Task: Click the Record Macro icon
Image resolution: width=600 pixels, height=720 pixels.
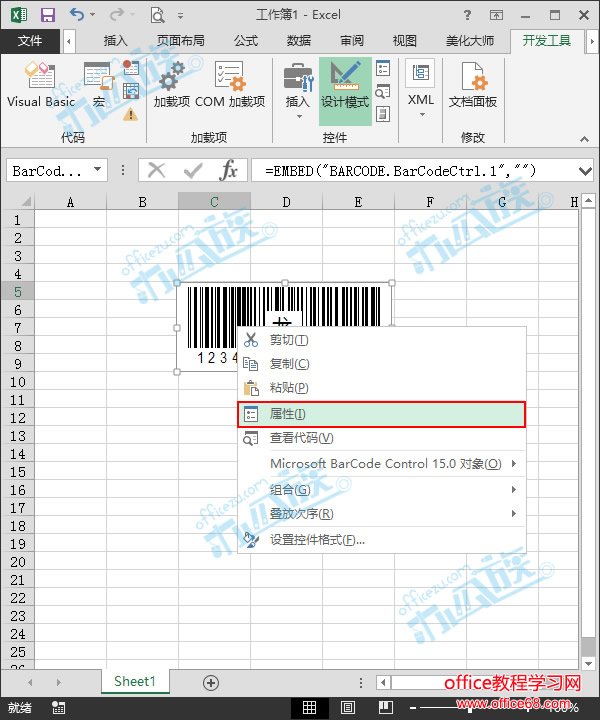Action: [131, 68]
